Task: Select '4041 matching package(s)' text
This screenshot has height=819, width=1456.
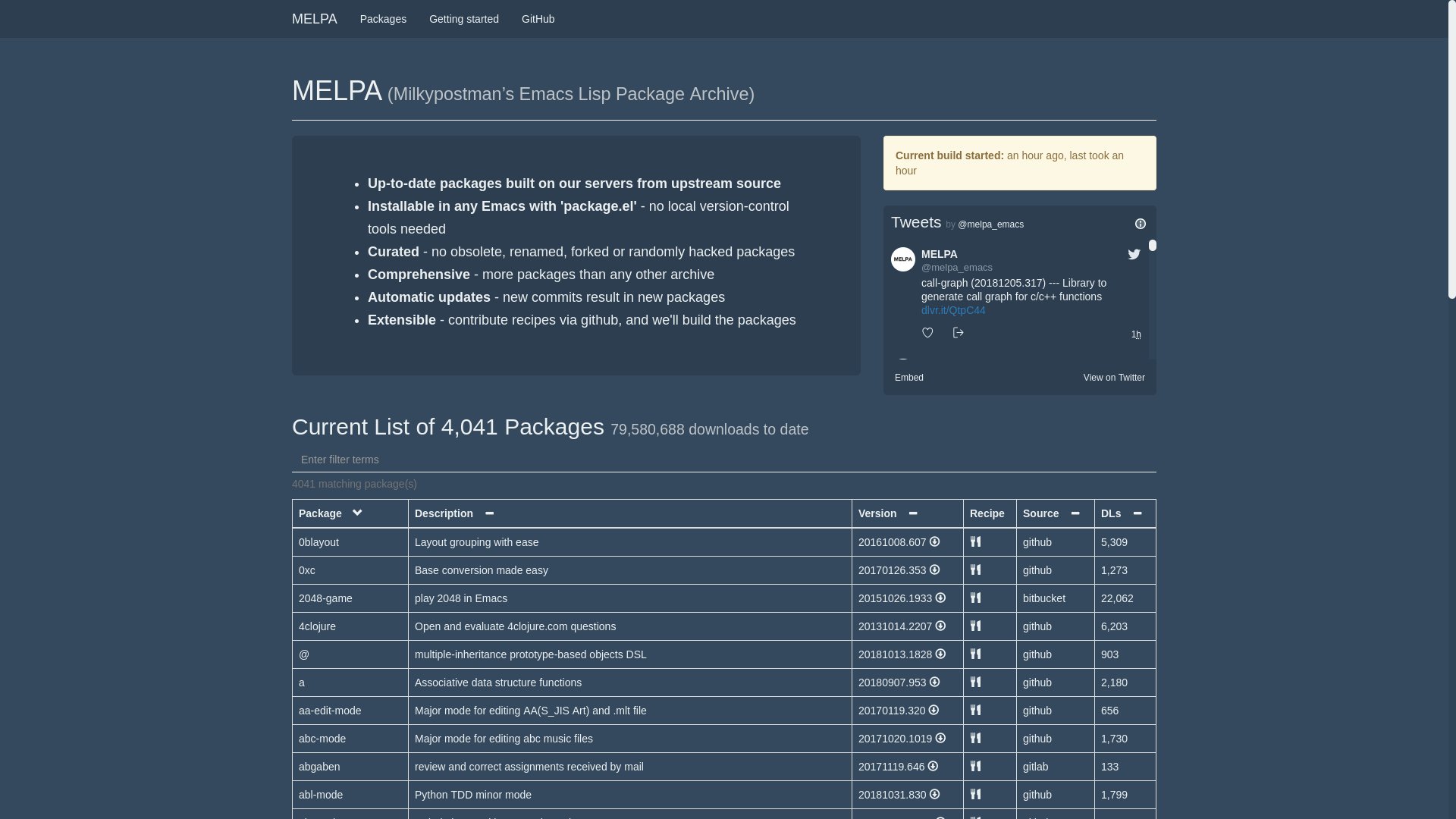Action: click(x=354, y=484)
